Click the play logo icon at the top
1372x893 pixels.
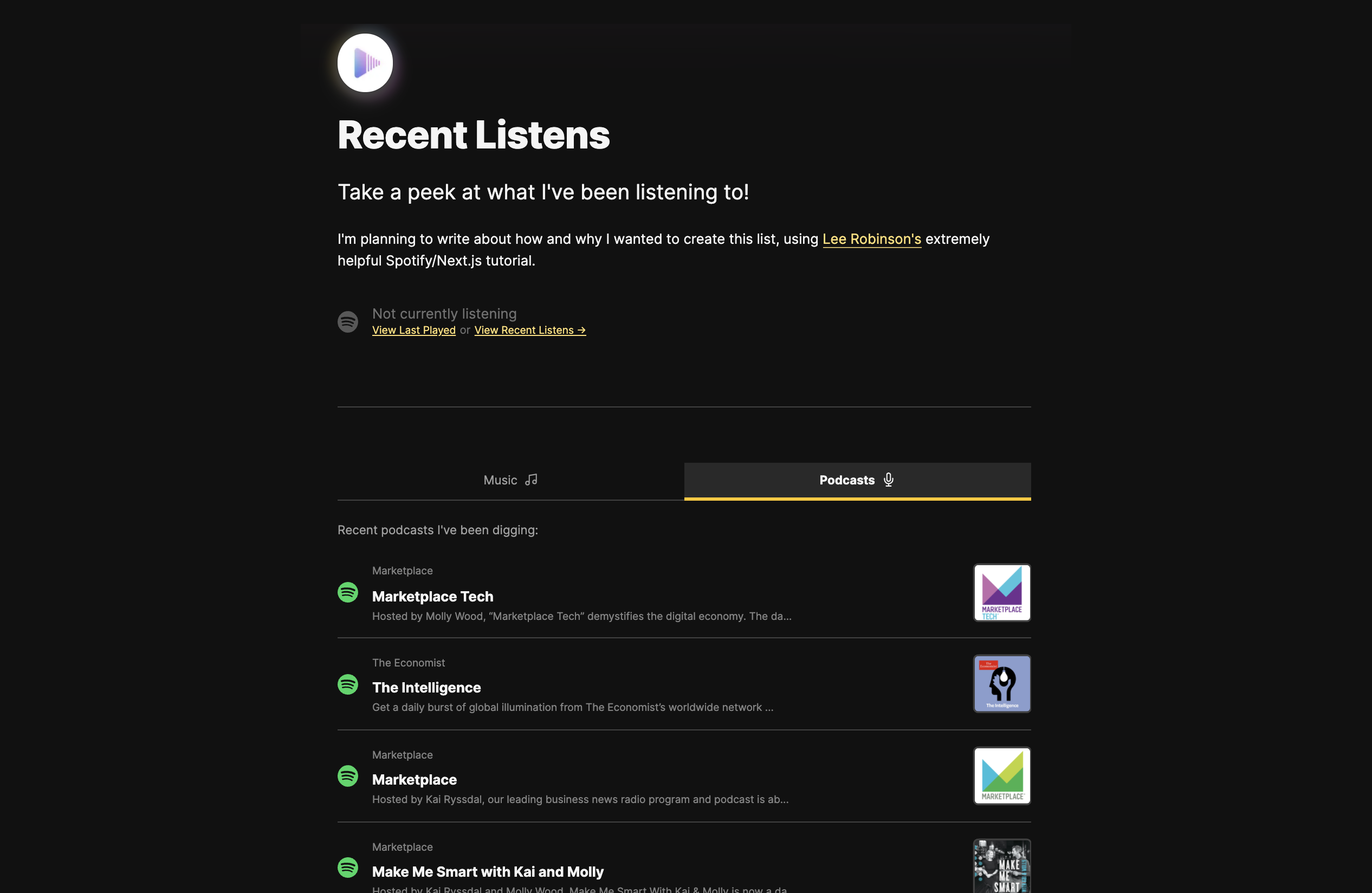coord(365,62)
